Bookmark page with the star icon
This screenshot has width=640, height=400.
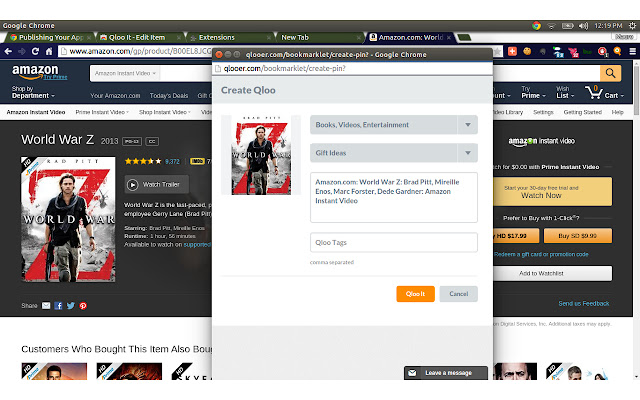[x=497, y=51]
